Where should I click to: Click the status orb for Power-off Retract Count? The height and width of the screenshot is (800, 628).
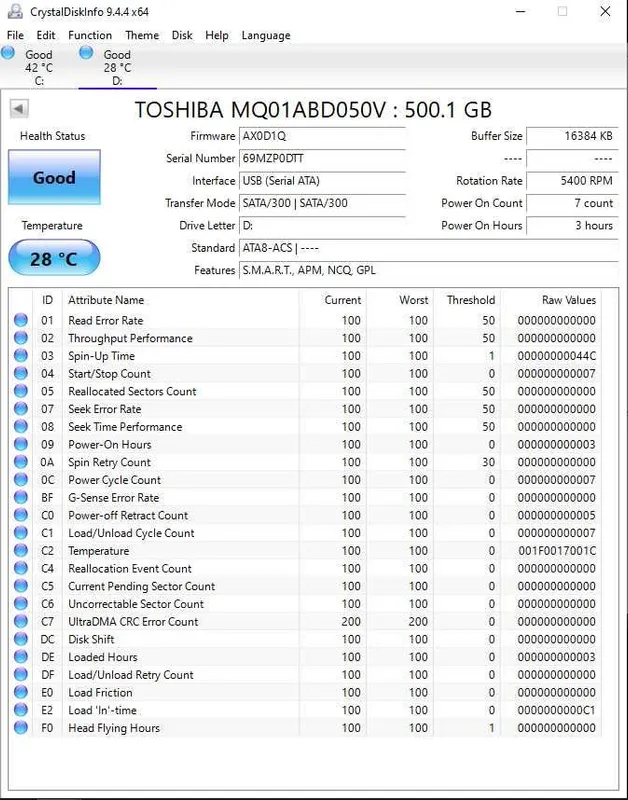[x=20, y=515]
